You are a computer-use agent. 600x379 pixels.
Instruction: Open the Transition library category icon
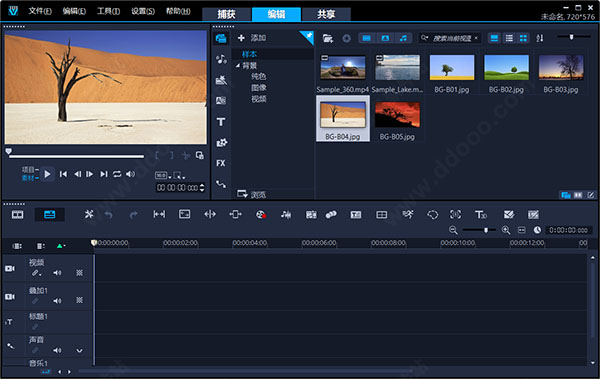tap(221, 101)
